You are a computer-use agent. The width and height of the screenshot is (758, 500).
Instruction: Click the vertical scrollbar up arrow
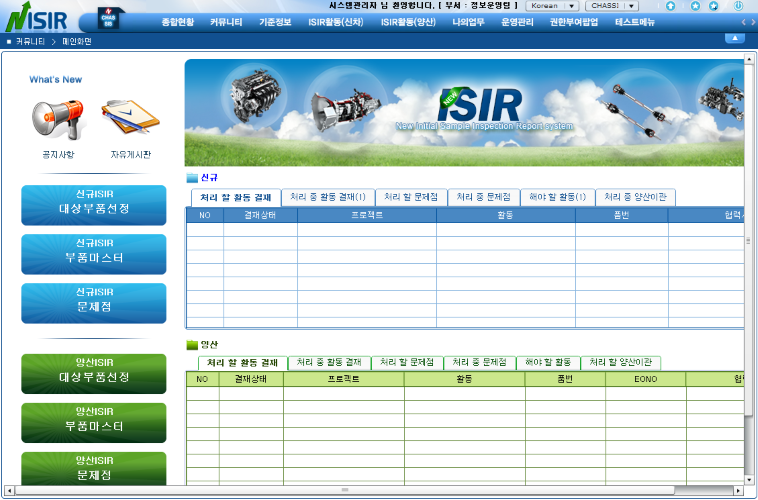click(x=750, y=59)
